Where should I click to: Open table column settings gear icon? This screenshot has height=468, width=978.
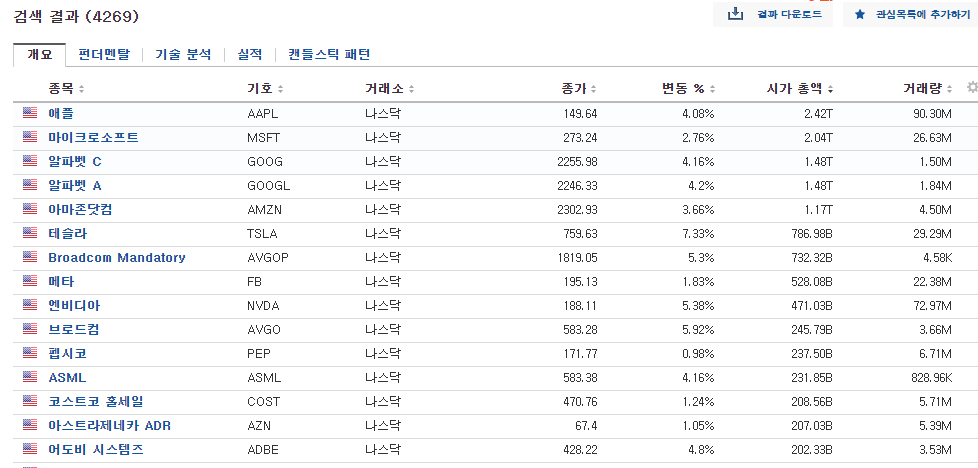pyautogui.click(x=972, y=87)
